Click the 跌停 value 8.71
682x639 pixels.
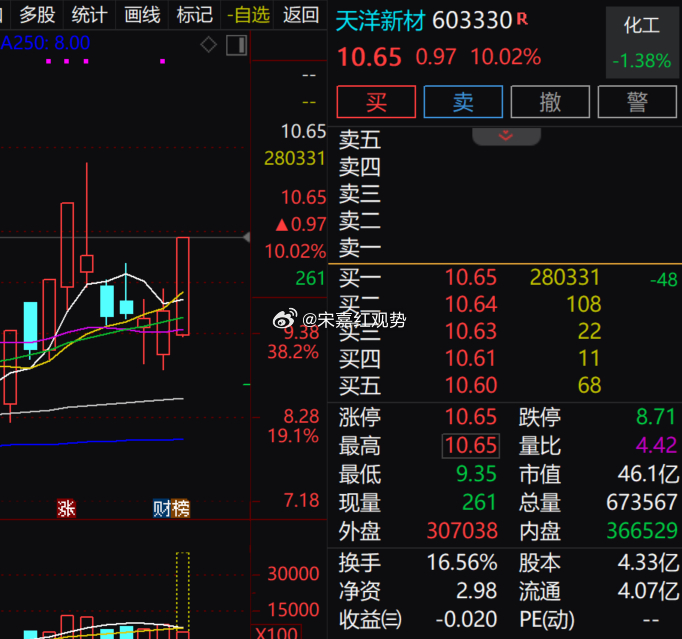coord(655,417)
